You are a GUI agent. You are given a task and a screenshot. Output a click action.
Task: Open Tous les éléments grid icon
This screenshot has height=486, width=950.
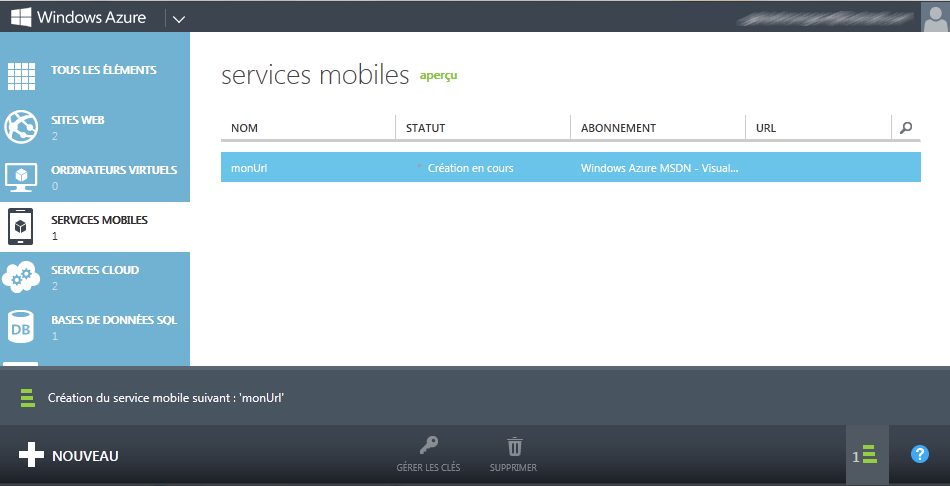click(21, 76)
